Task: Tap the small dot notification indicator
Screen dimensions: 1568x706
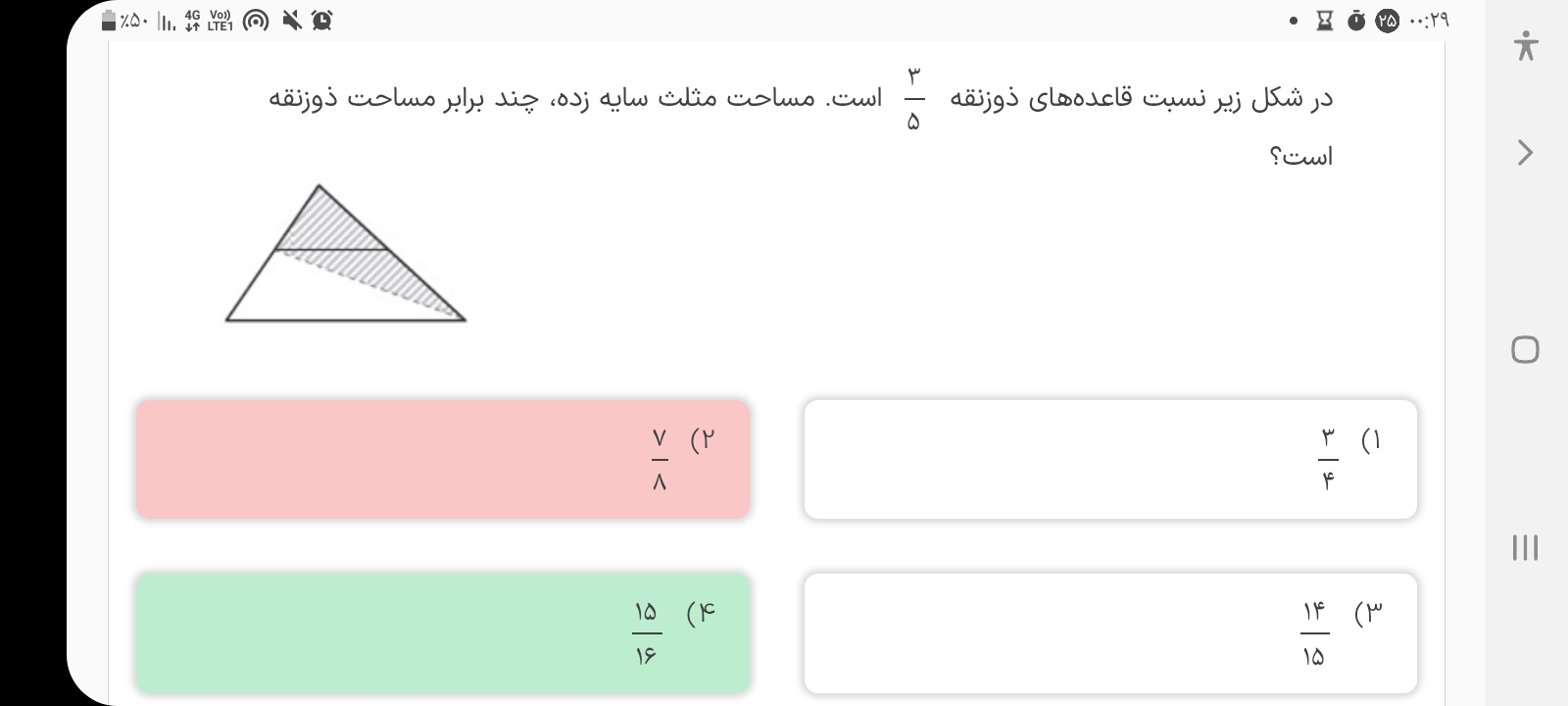Action: (x=1295, y=21)
